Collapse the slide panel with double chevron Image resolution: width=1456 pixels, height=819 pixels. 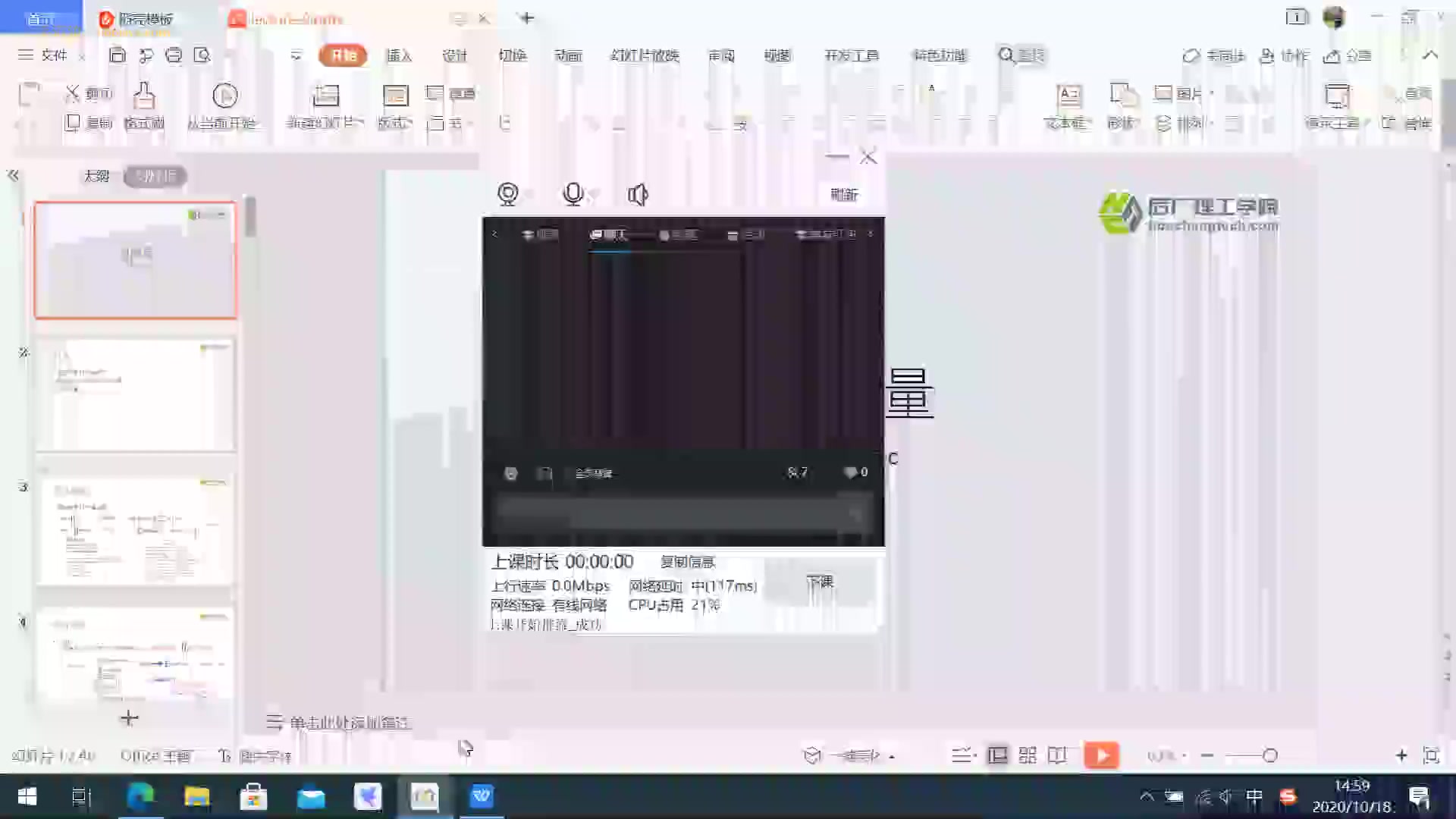(x=13, y=175)
